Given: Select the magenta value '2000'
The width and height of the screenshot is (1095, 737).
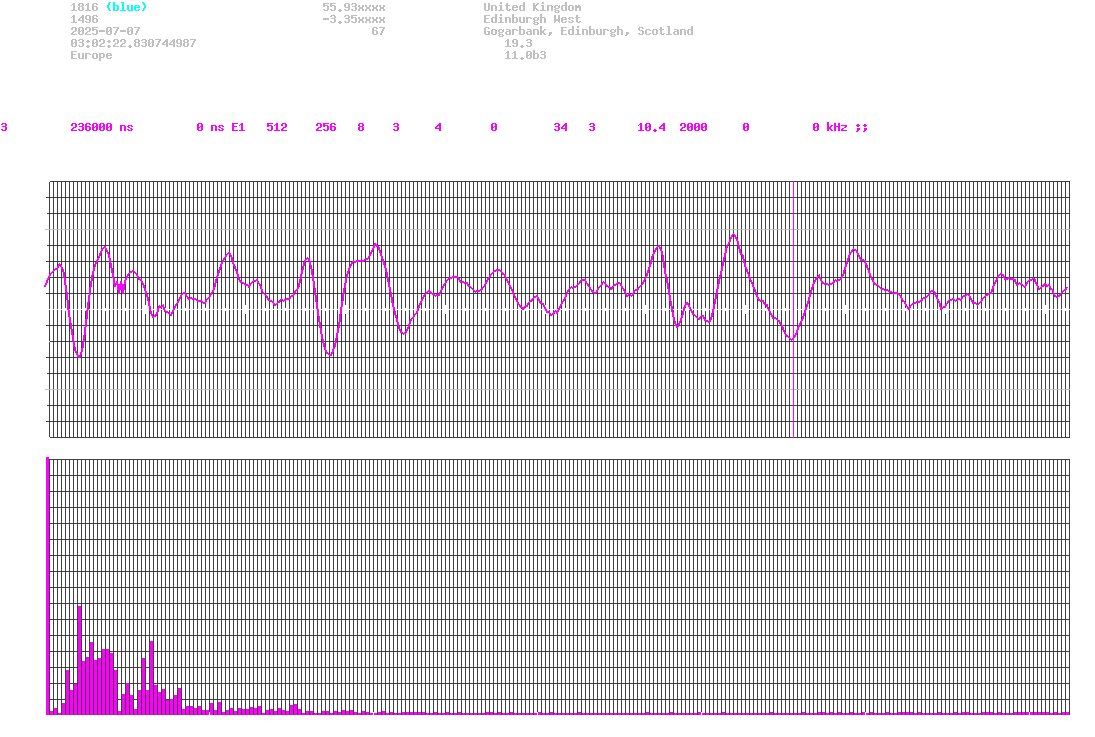Looking at the screenshot, I should [693, 127].
